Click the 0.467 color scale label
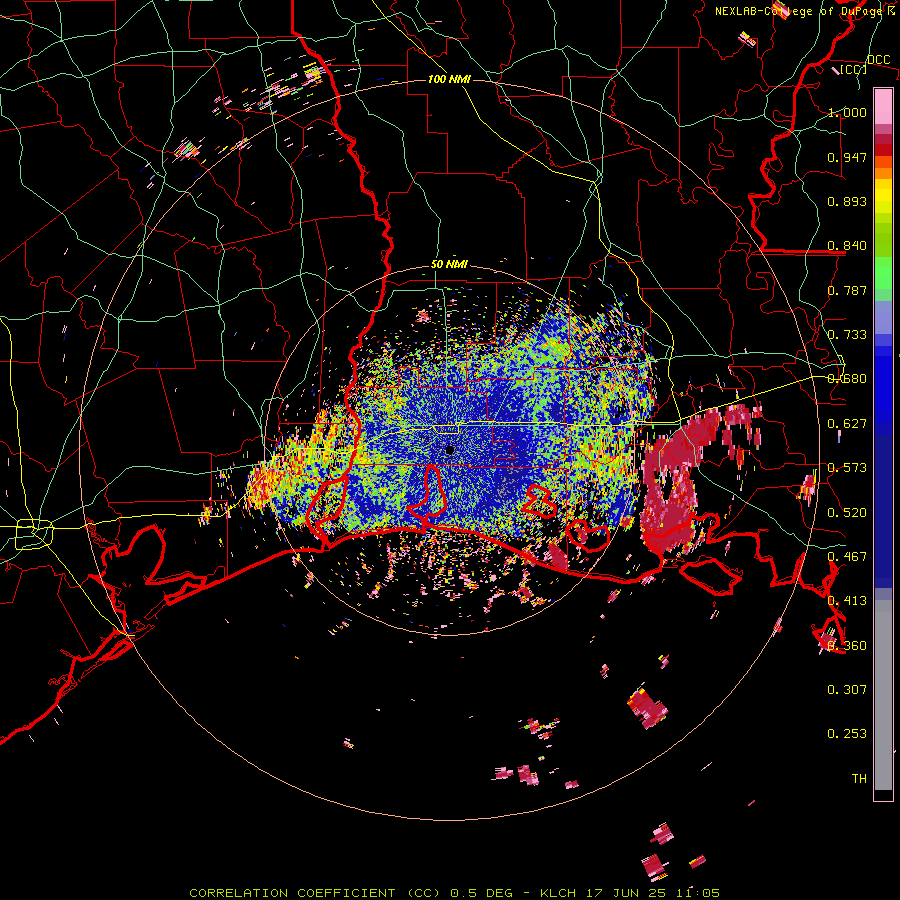The height and width of the screenshot is (900, 900). (x=847, y=557)
